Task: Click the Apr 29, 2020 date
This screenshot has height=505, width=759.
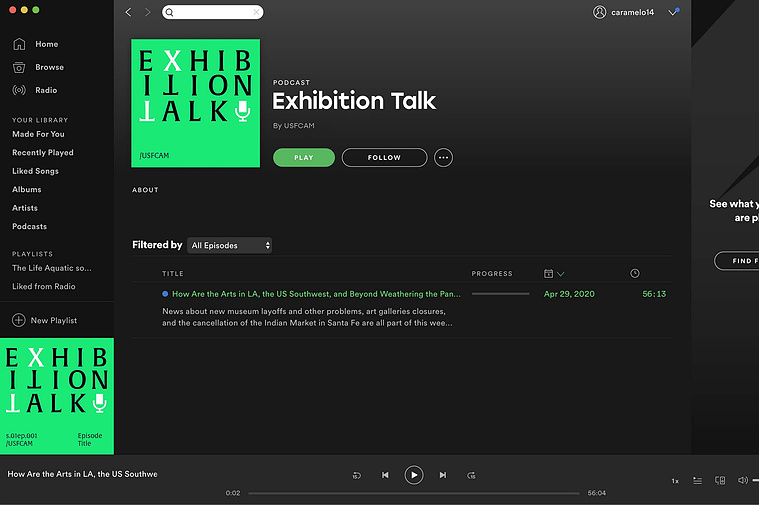Action: coord(569,294)
